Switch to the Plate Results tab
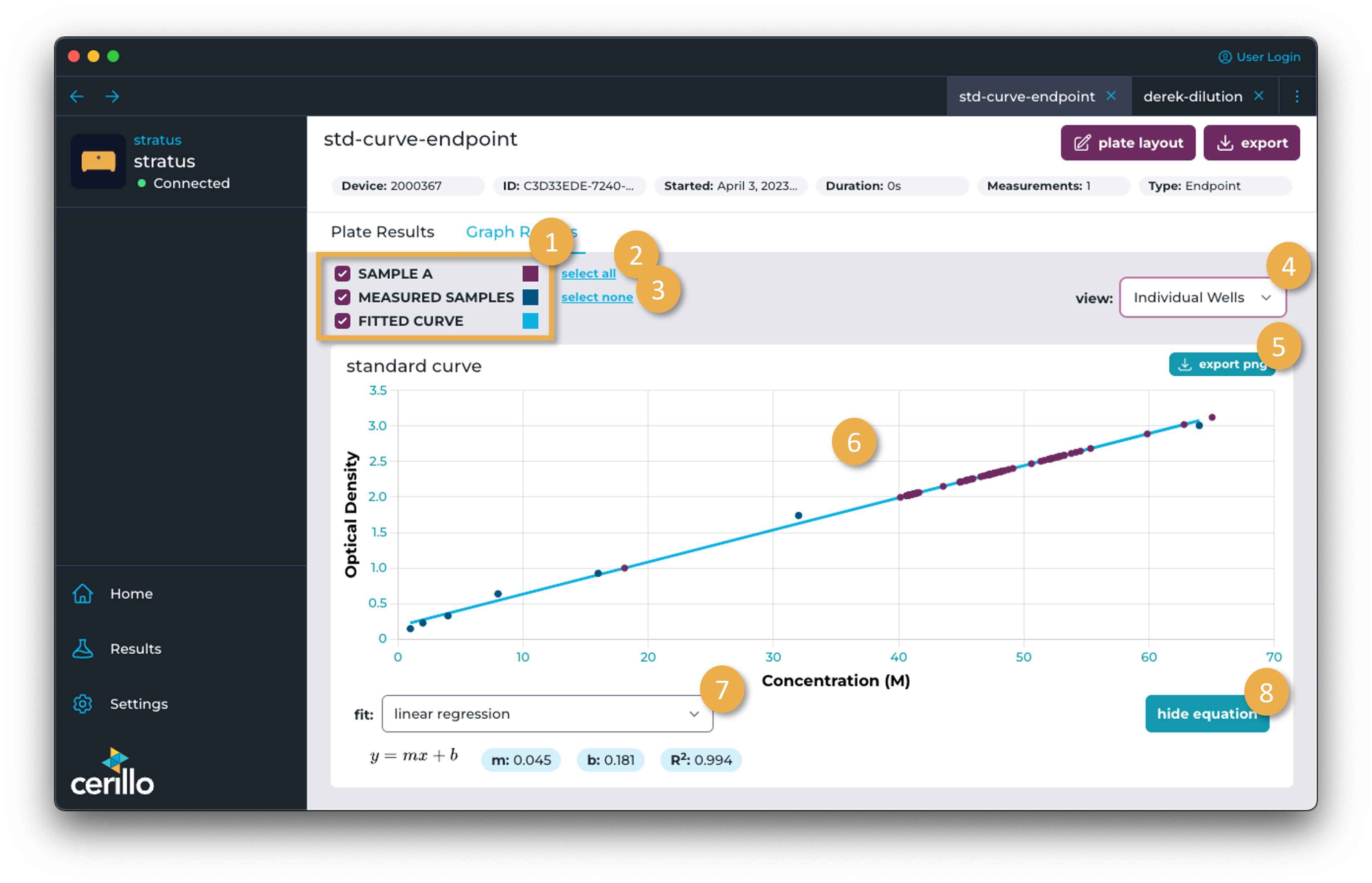 pos(382,232)
